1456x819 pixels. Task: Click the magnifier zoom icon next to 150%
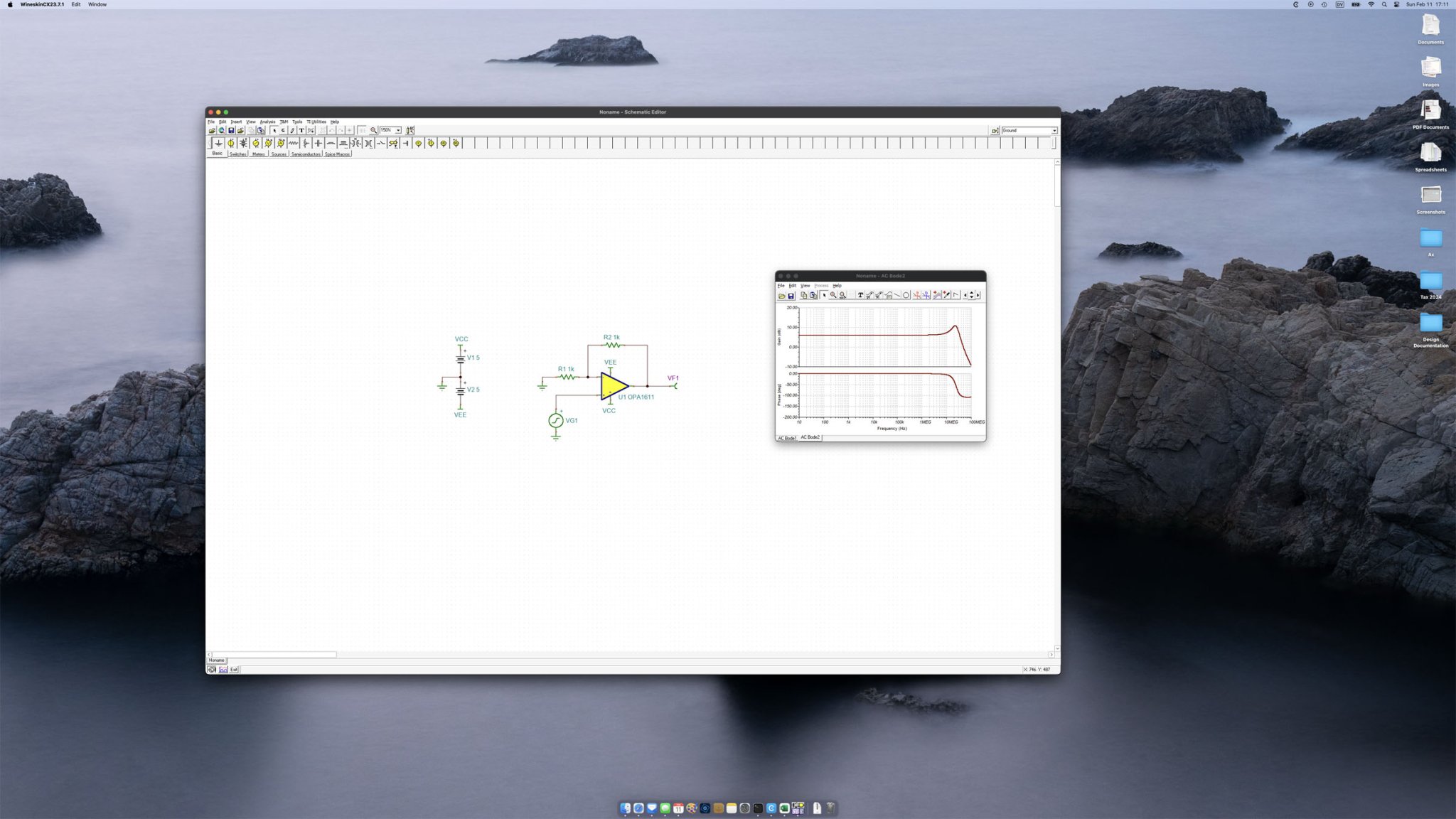click(373, 130)
